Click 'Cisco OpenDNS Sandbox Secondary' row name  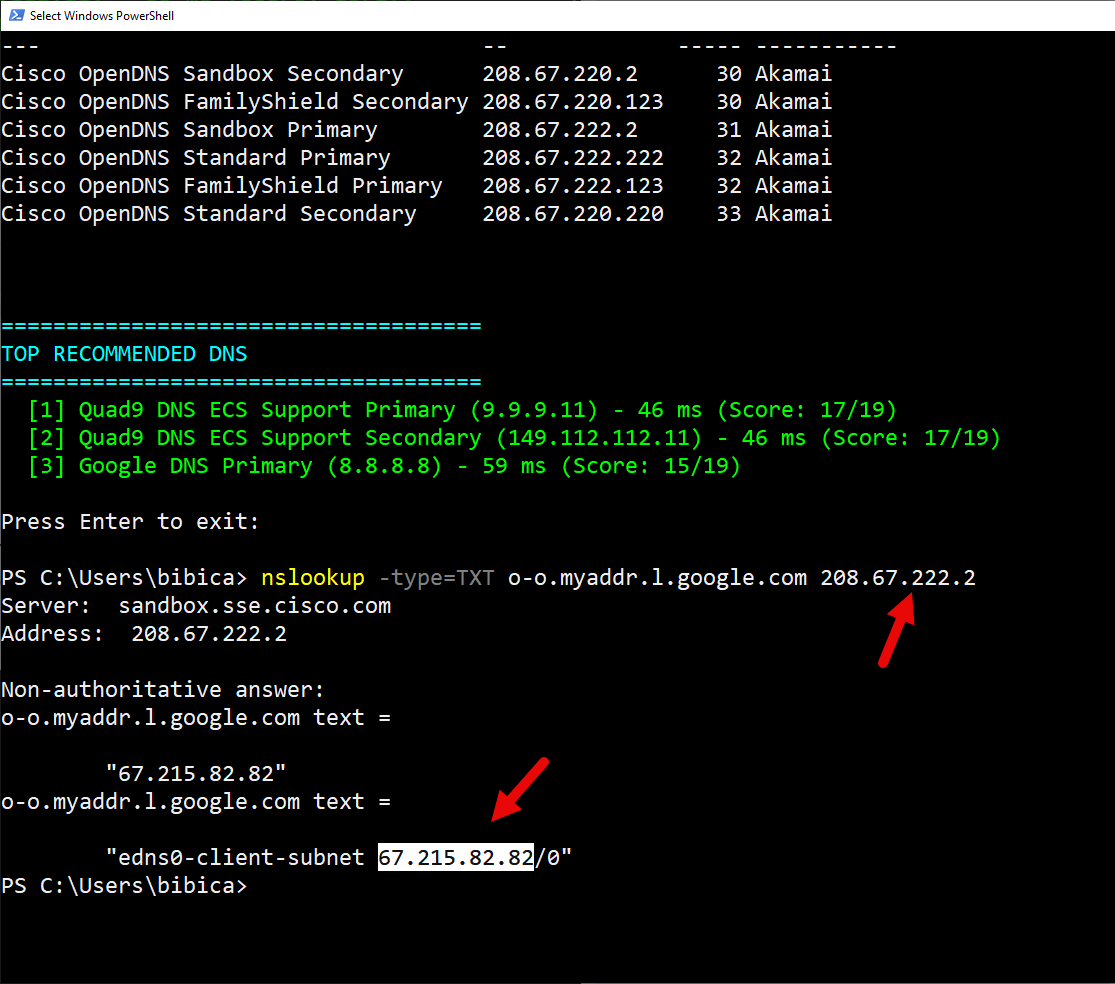(203, 74)
